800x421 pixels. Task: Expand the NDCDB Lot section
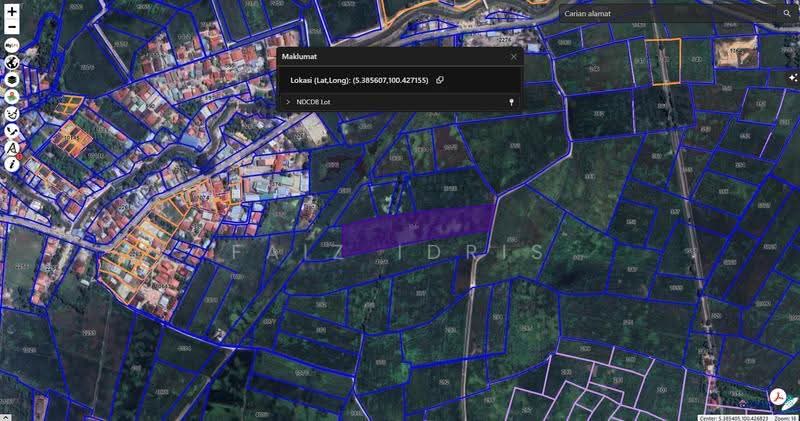click(x=288, y=102)
